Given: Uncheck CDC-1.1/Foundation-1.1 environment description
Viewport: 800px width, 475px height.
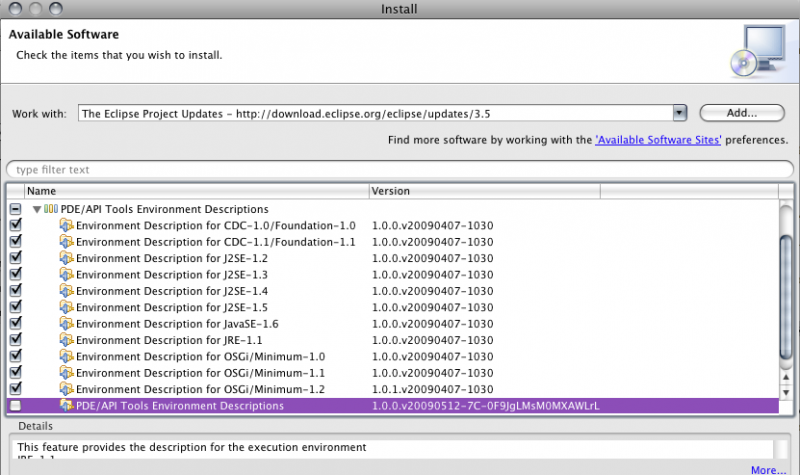Looking at the screenshot, I should (16, 241).
